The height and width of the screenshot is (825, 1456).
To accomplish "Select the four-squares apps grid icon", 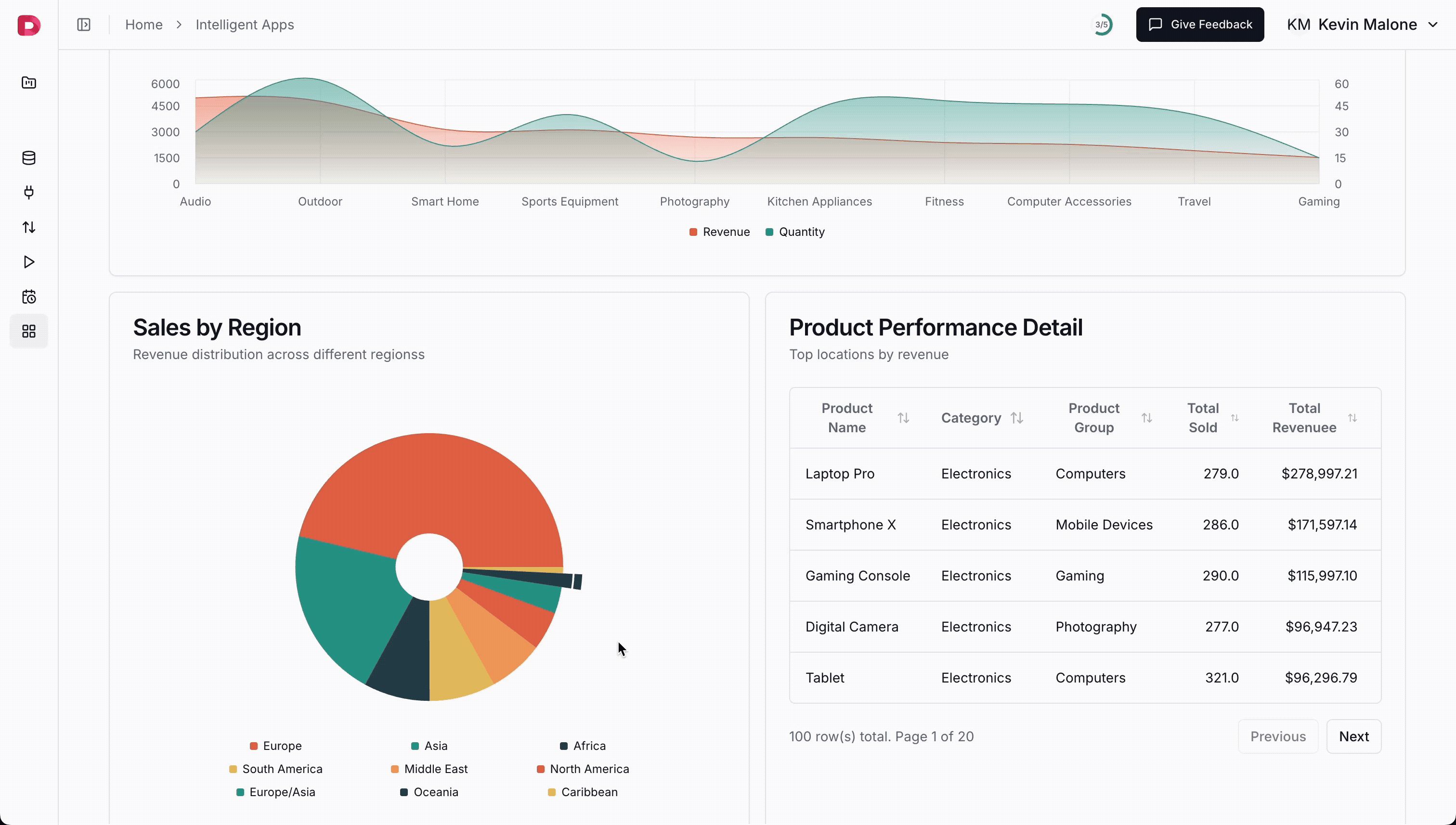I will click(x=28, y=331).
